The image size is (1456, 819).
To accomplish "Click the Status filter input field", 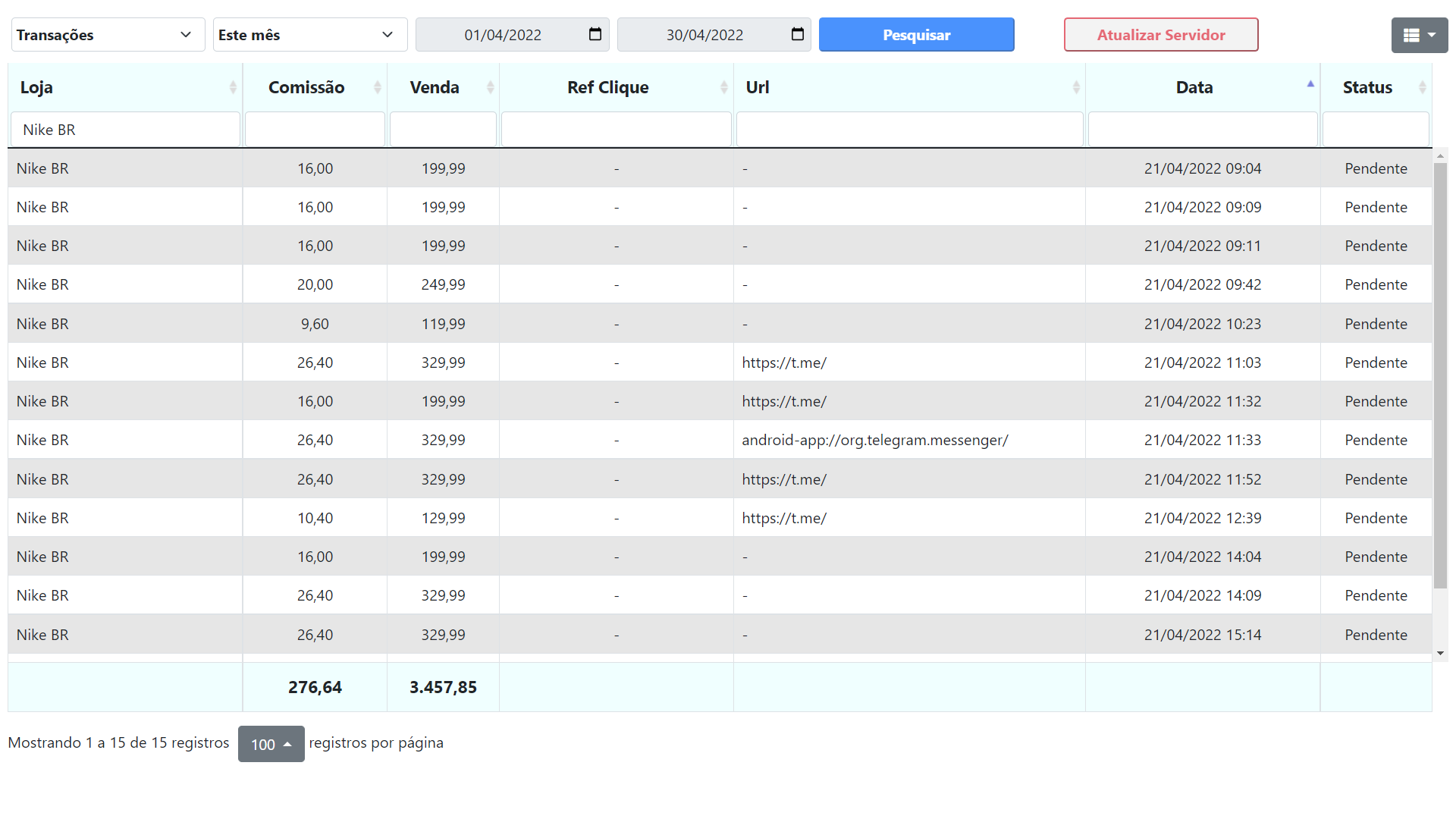I will (1375, 129).
